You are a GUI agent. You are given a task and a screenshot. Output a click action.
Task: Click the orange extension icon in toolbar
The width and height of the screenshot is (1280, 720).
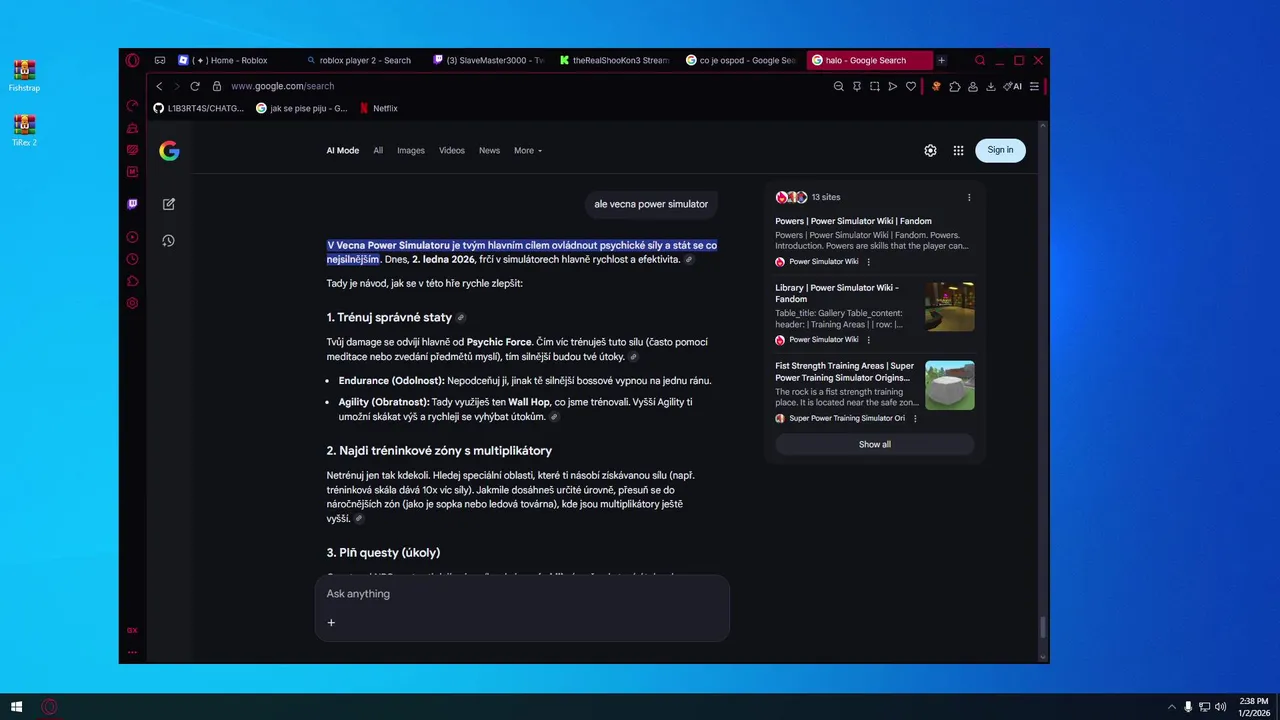coord(937,86)
